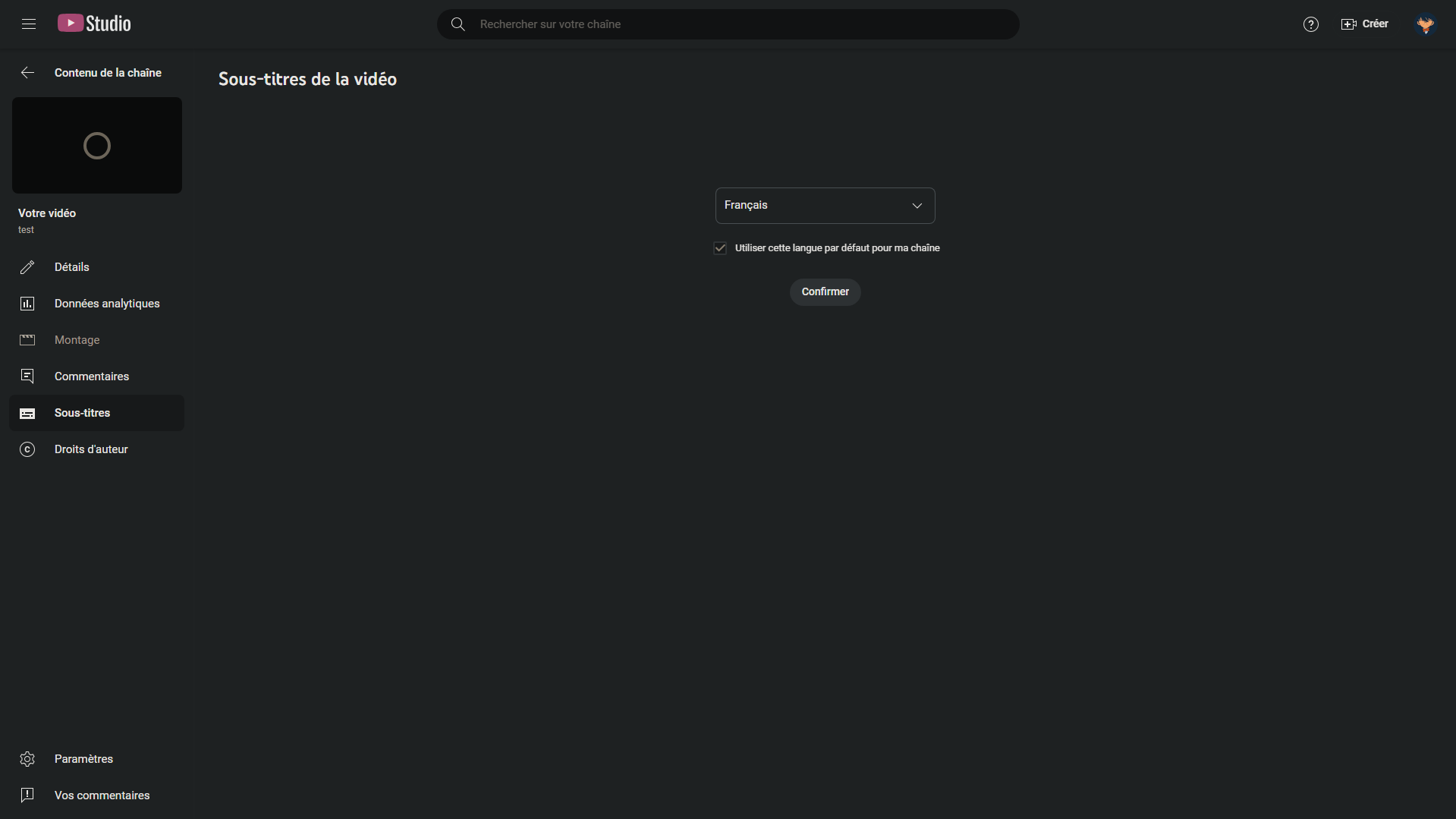
Task: Click the Détails pencil icon
Action: (x=27, y=267)
